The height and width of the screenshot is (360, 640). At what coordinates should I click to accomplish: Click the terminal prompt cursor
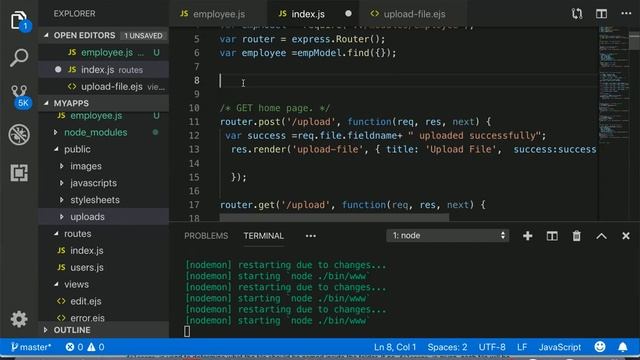point(187,331)
